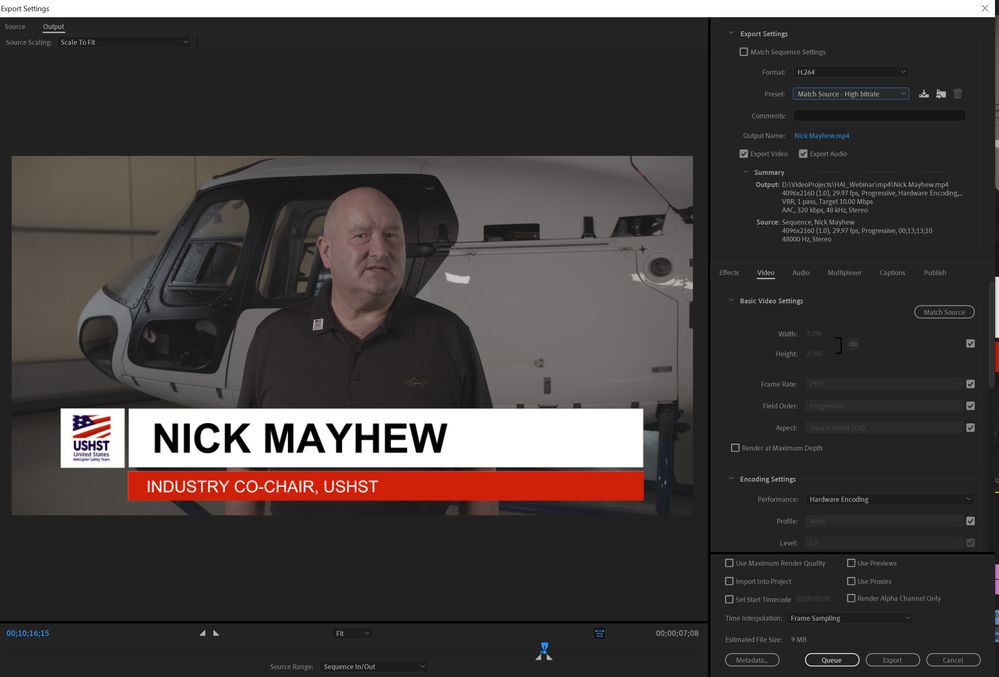999x677 pixels.
Task: Open the Performance dropdown set to Hardware Encoding
Action: 888,499
